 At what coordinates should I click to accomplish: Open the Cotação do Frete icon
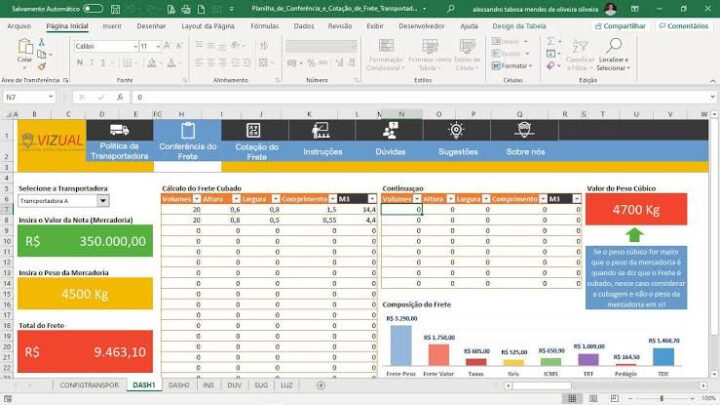tap(256, 130)
